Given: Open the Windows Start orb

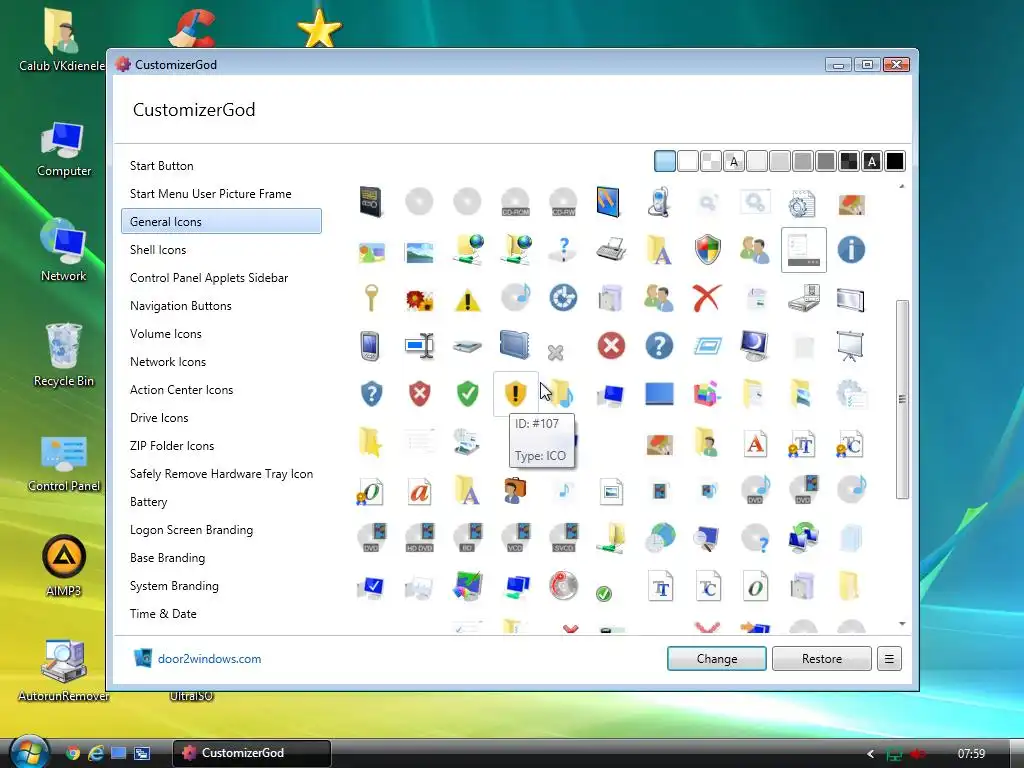Looking at the screenshot, I should 29,752.
